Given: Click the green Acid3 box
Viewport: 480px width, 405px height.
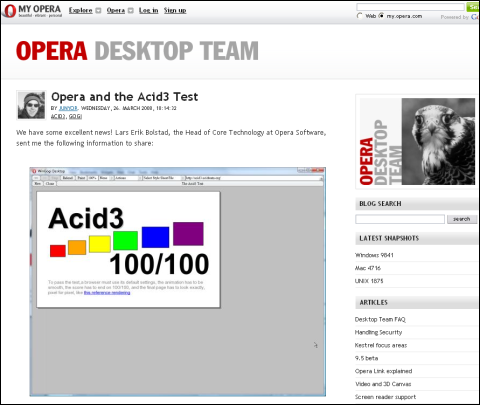Looking at the screenshot, I should point(125,240).
